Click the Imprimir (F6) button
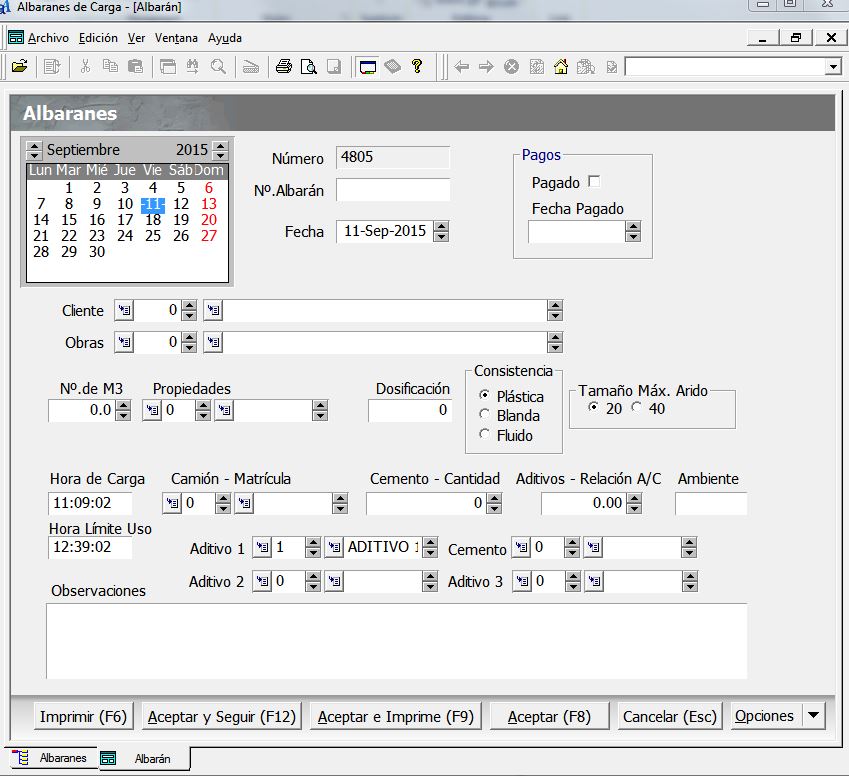This screenshot has height=776, width=849. click(x=83, y=716)
